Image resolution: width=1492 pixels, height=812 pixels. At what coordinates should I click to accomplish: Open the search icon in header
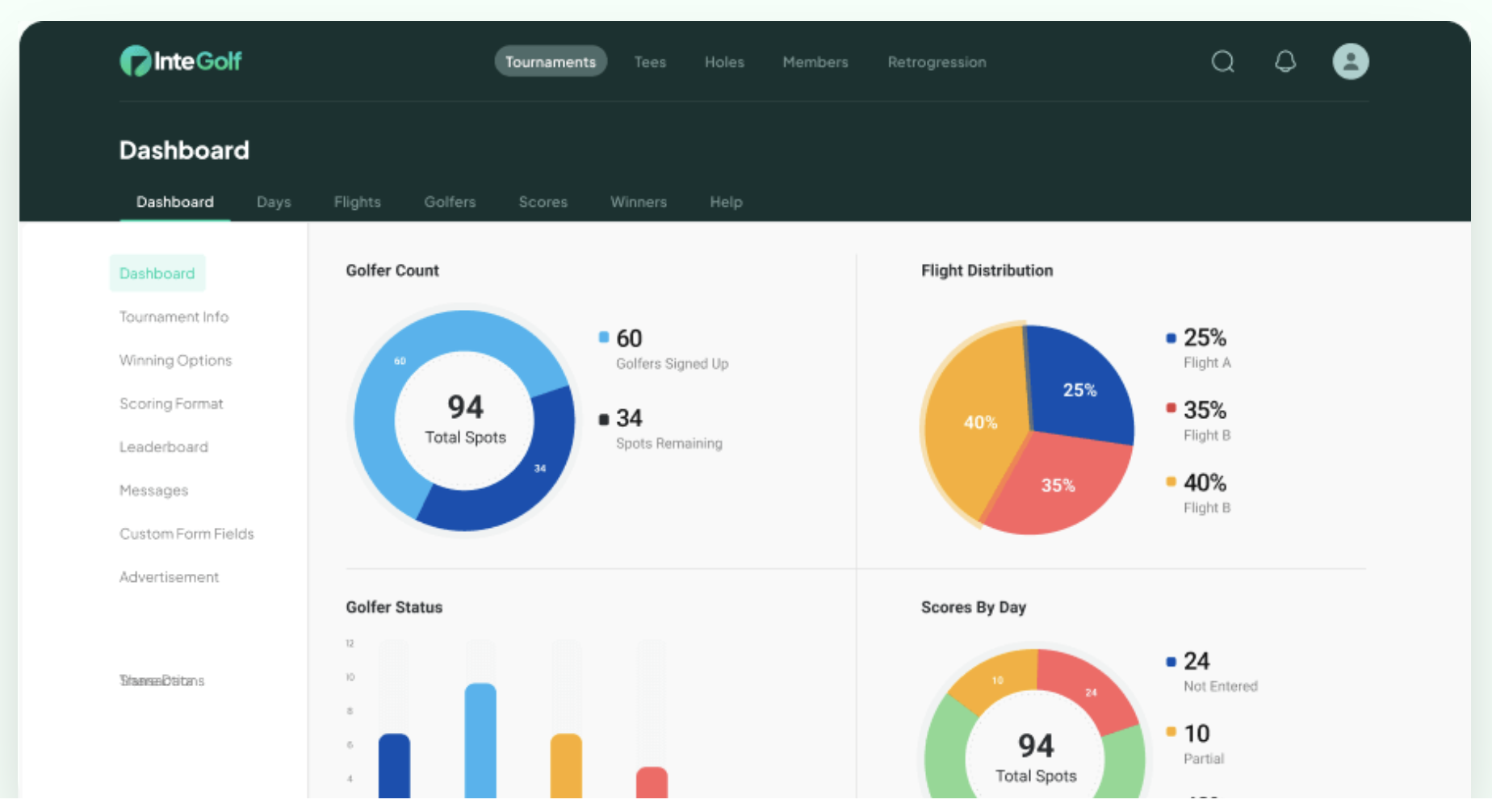(x=1223, y=61)
